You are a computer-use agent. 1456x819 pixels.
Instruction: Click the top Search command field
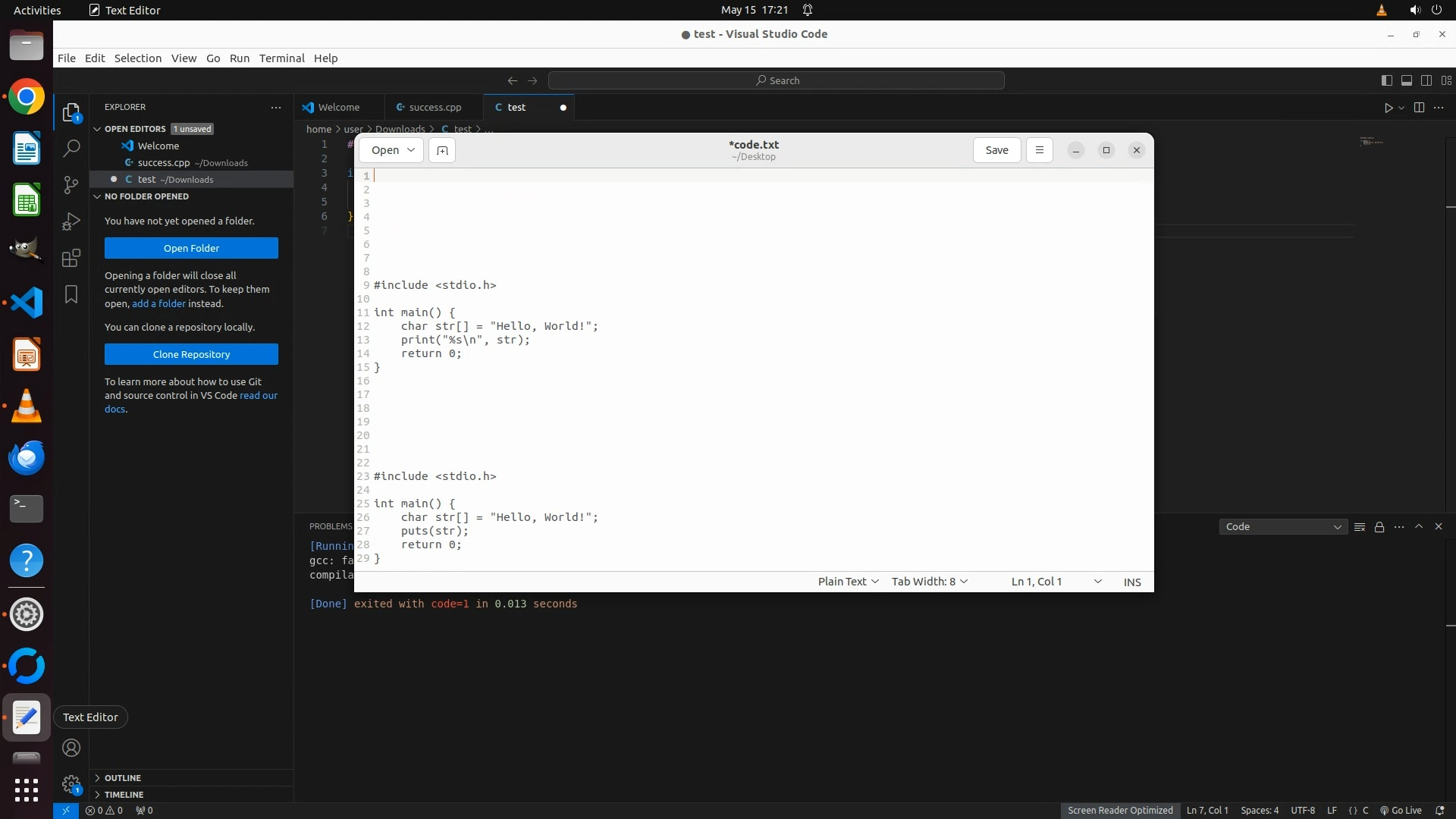pyautogui.click(x=777, y=80)
